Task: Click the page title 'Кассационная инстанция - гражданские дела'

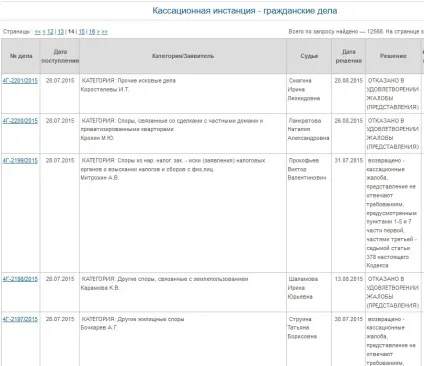Action: click(245, 11)
